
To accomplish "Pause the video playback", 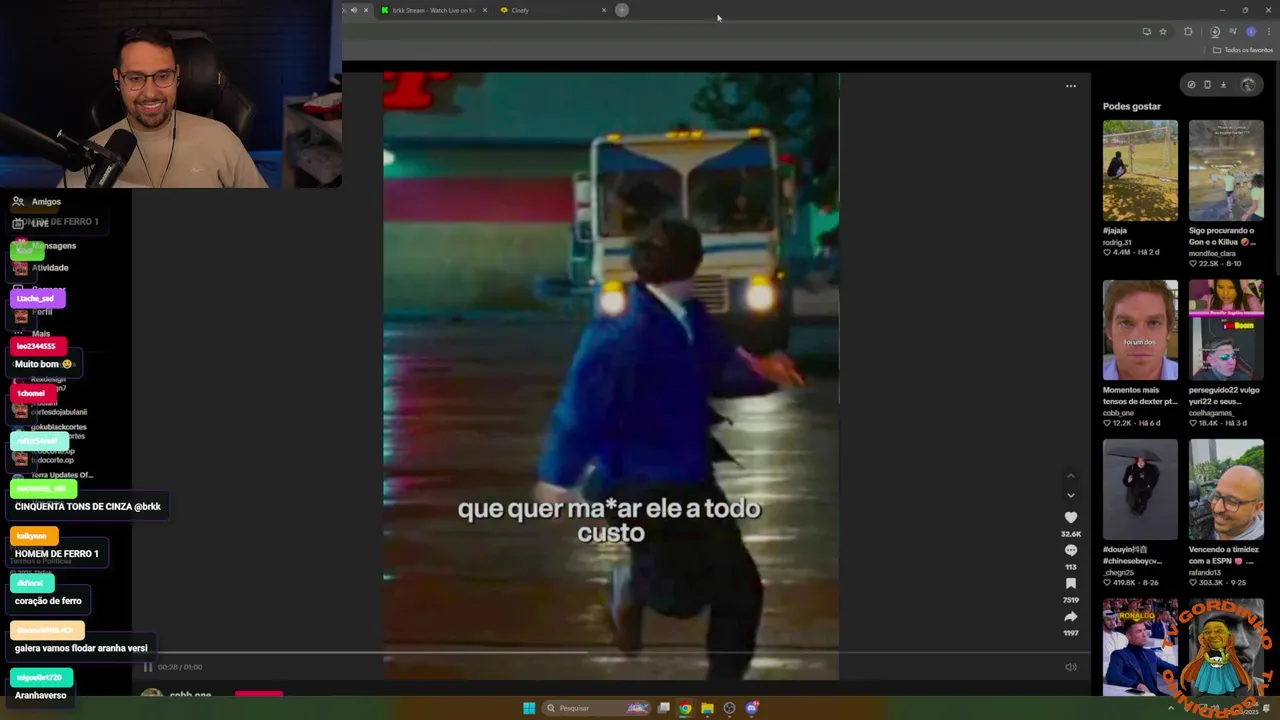I will (x=147, y=667).
